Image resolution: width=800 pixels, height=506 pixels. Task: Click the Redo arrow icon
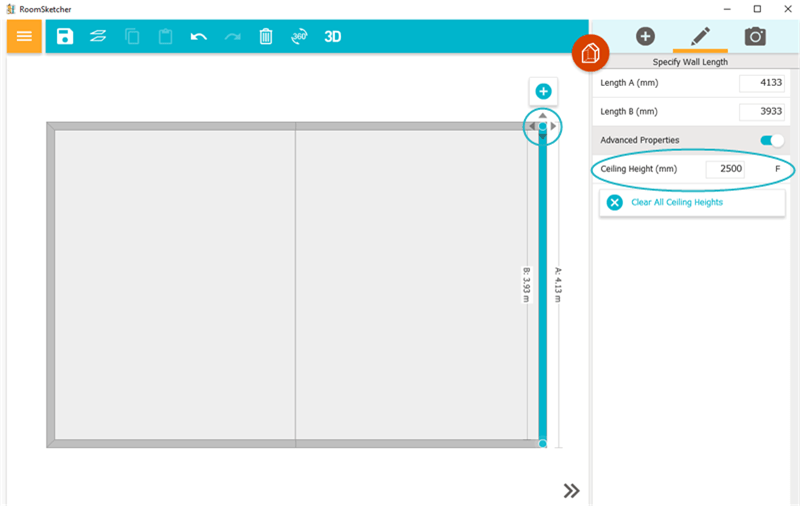pyautogui.click(x=232, y=36)
